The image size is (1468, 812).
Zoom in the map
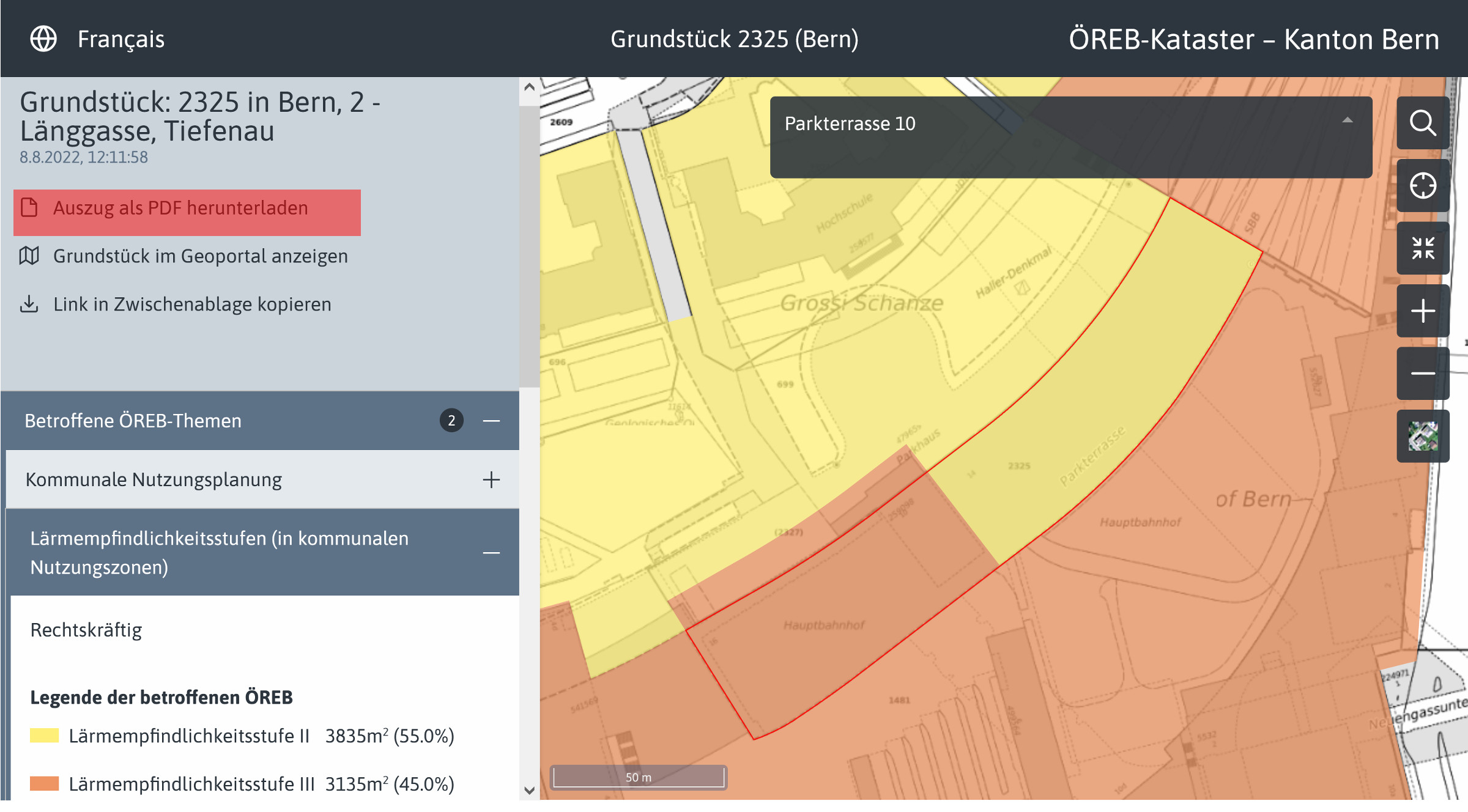(x=1423, y=311)
